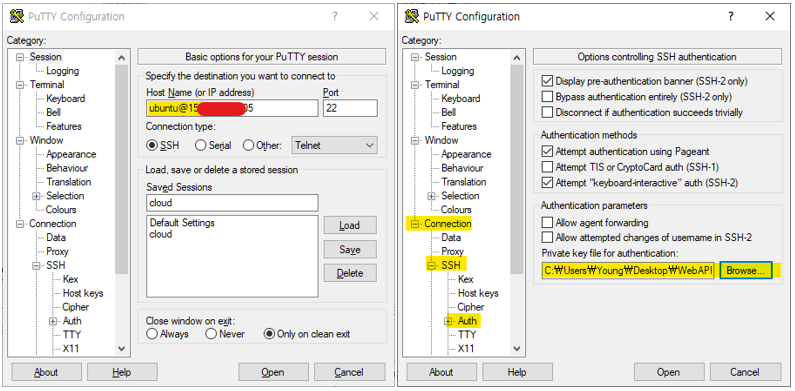795x391 pixels.
Task: Select X11 in left window tree
Action: click(71, 348)
